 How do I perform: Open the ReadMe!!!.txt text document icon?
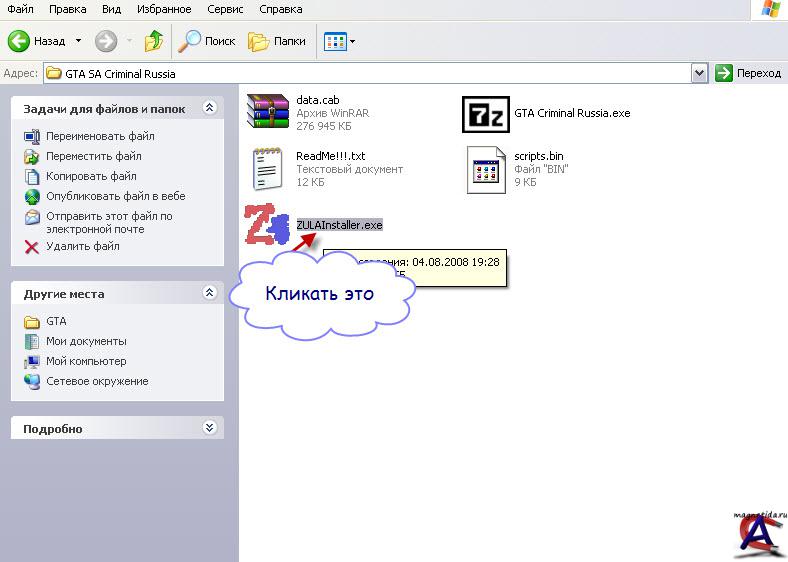[x=267, y=168]
